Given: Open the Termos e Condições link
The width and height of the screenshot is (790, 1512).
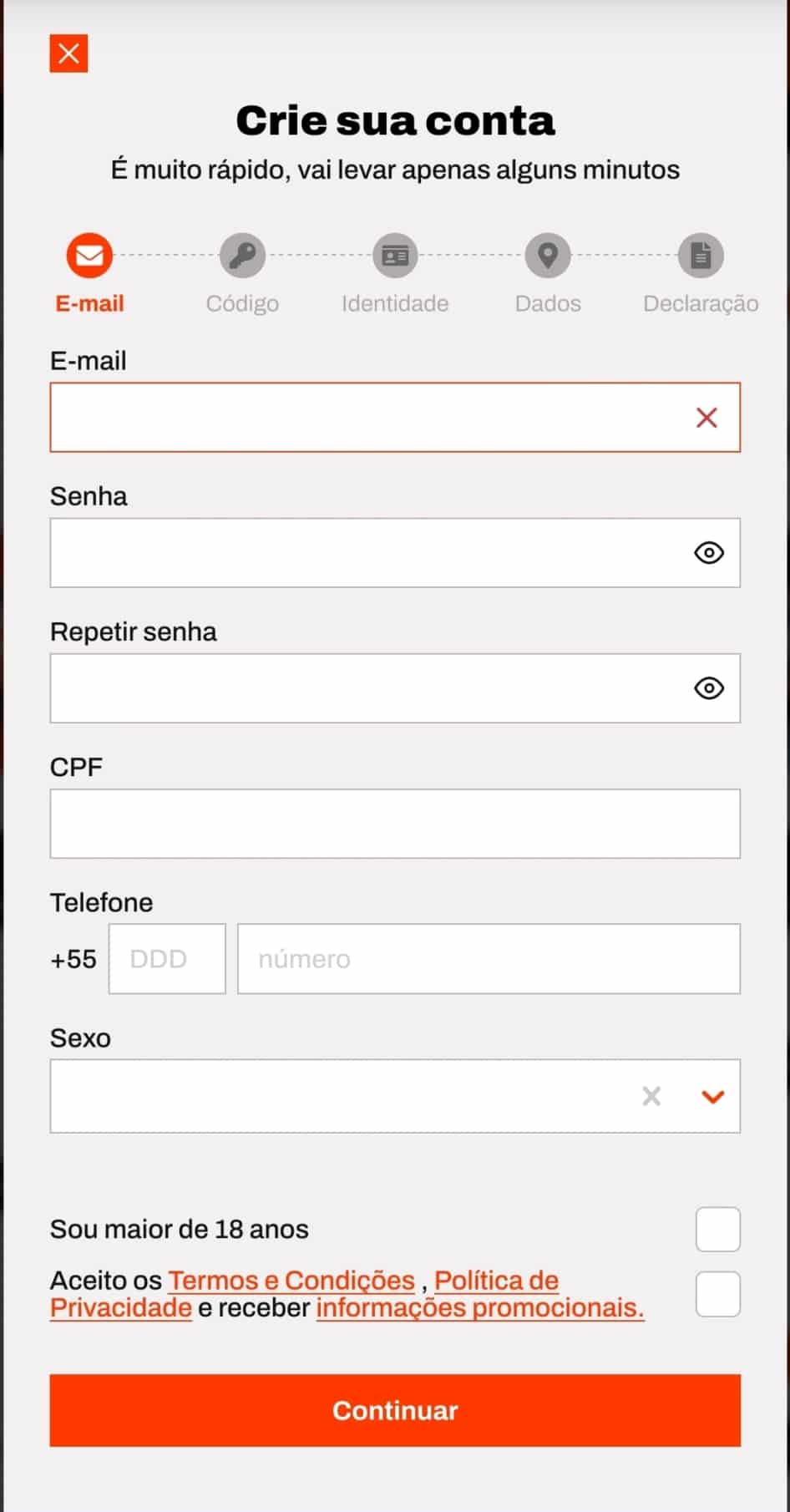Looking at the screenshot, I should 291,1280.
